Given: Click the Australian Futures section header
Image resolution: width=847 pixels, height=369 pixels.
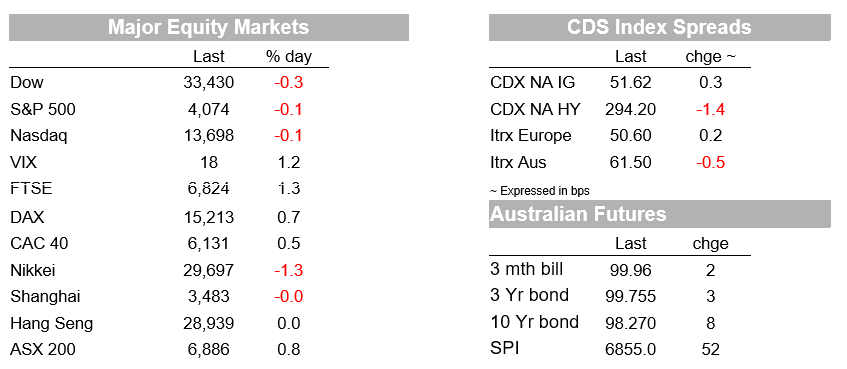Looking at the screenshot, I should click(x=660, y=214).
